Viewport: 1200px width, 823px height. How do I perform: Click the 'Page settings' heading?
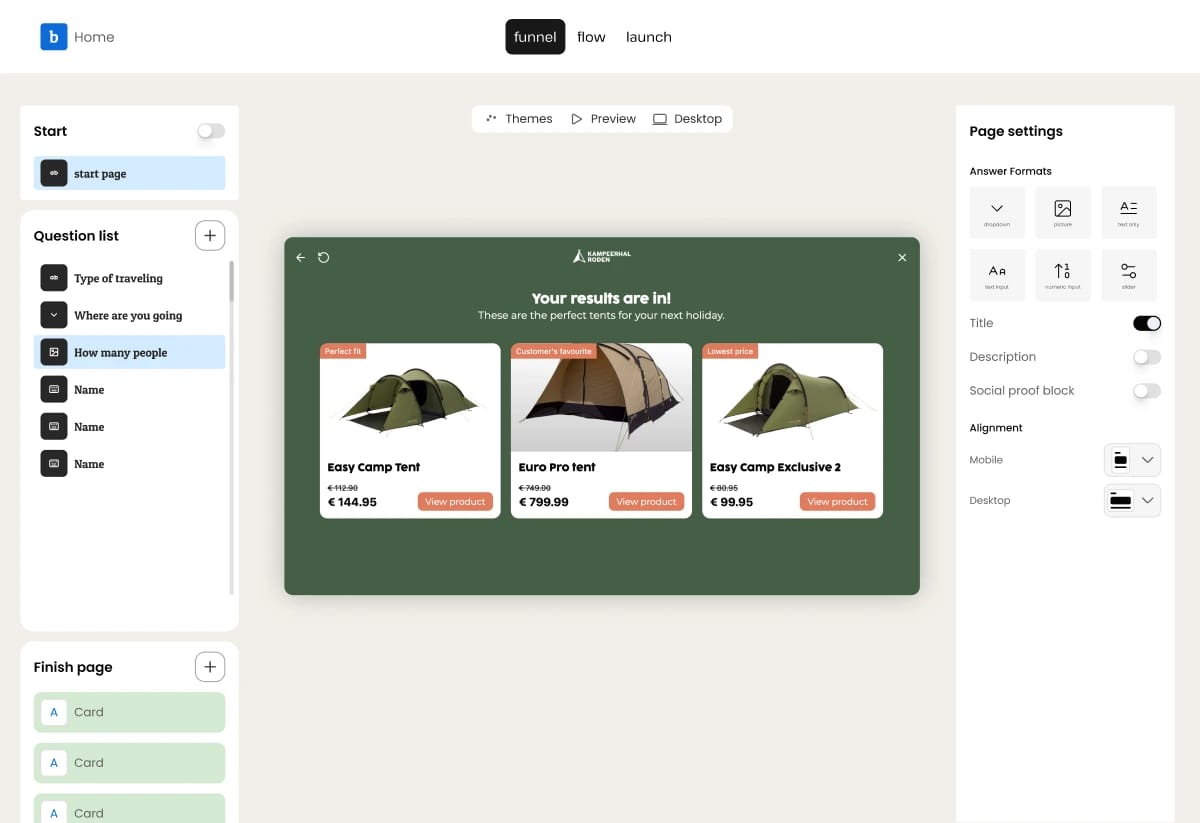[1016, 131]
